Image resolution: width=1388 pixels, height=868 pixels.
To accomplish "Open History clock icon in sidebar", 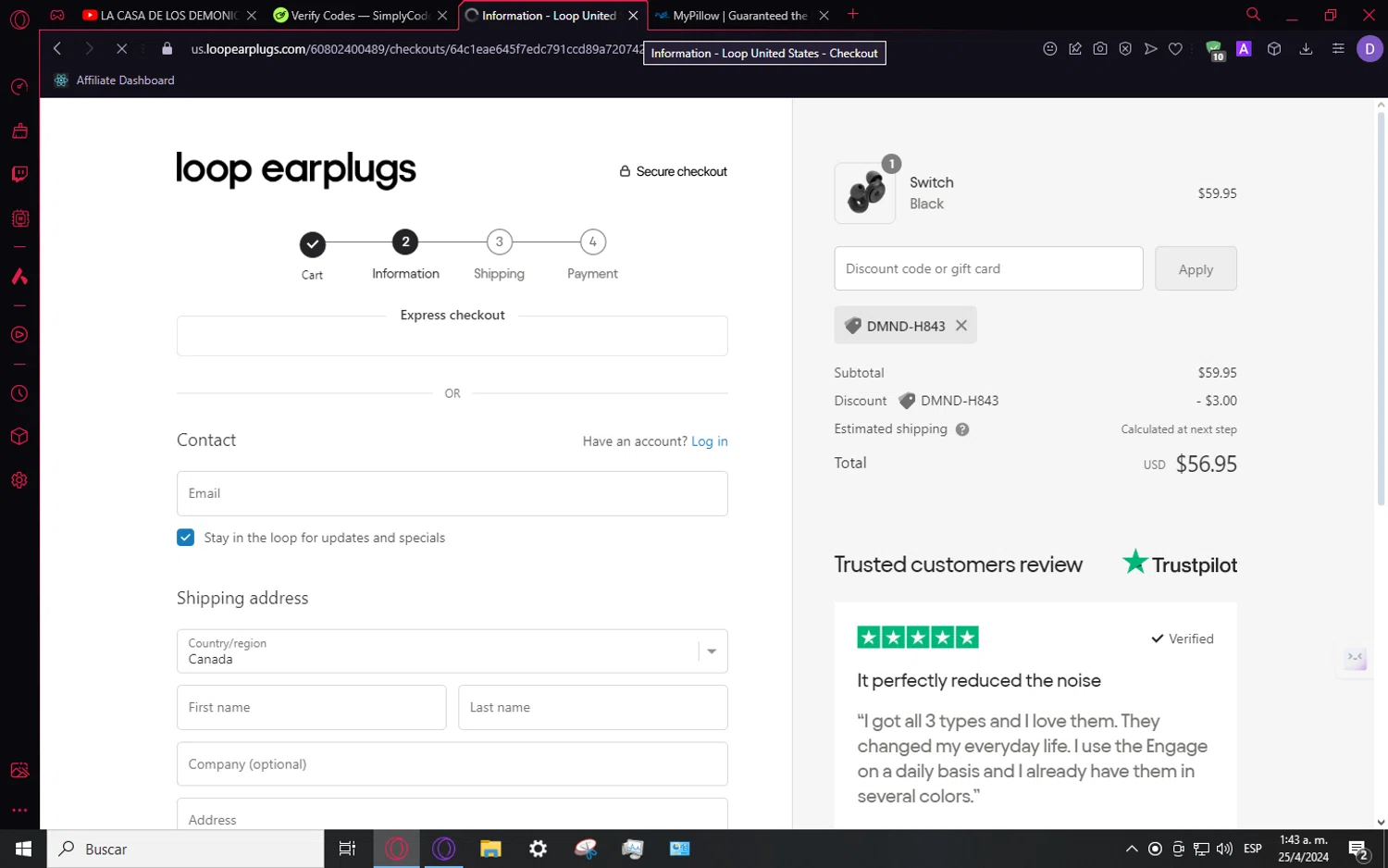I will point(19,393).
